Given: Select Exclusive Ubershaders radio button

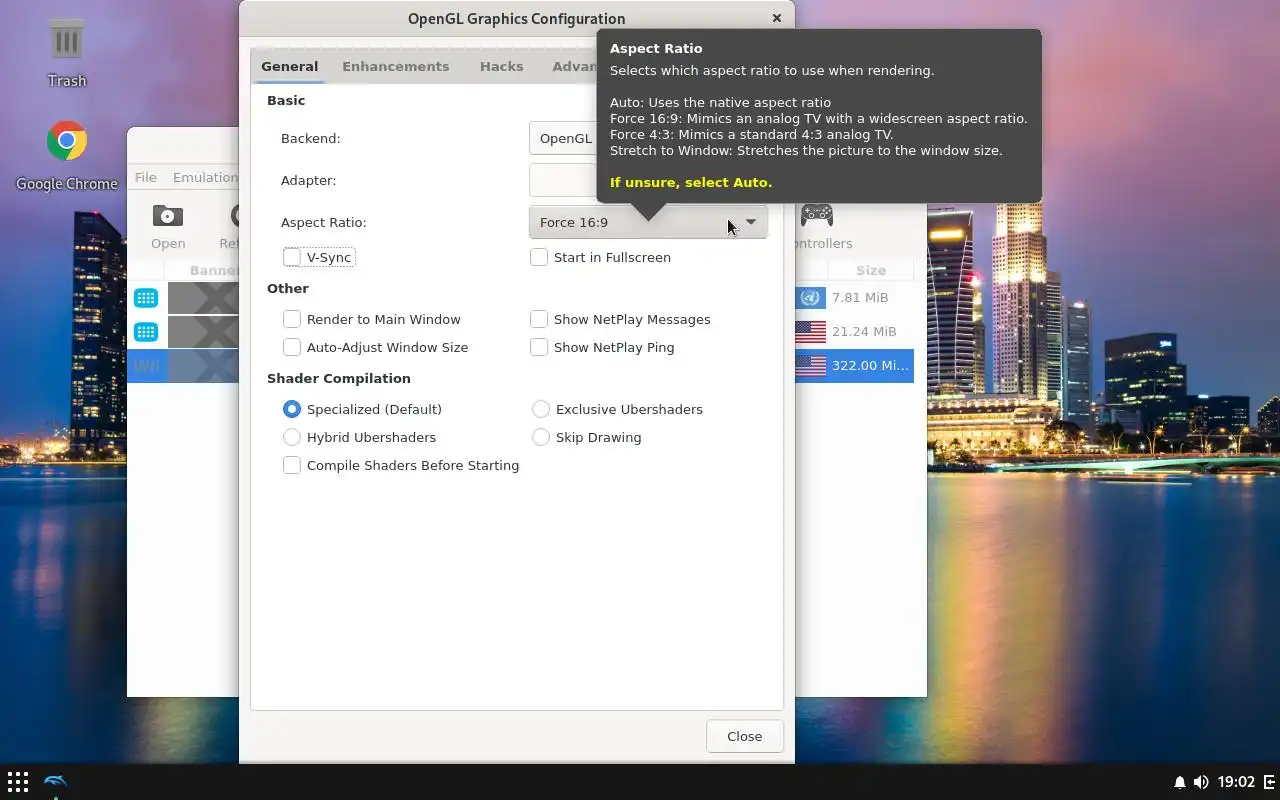Looking at the screenshot, I should coord(541,409).
